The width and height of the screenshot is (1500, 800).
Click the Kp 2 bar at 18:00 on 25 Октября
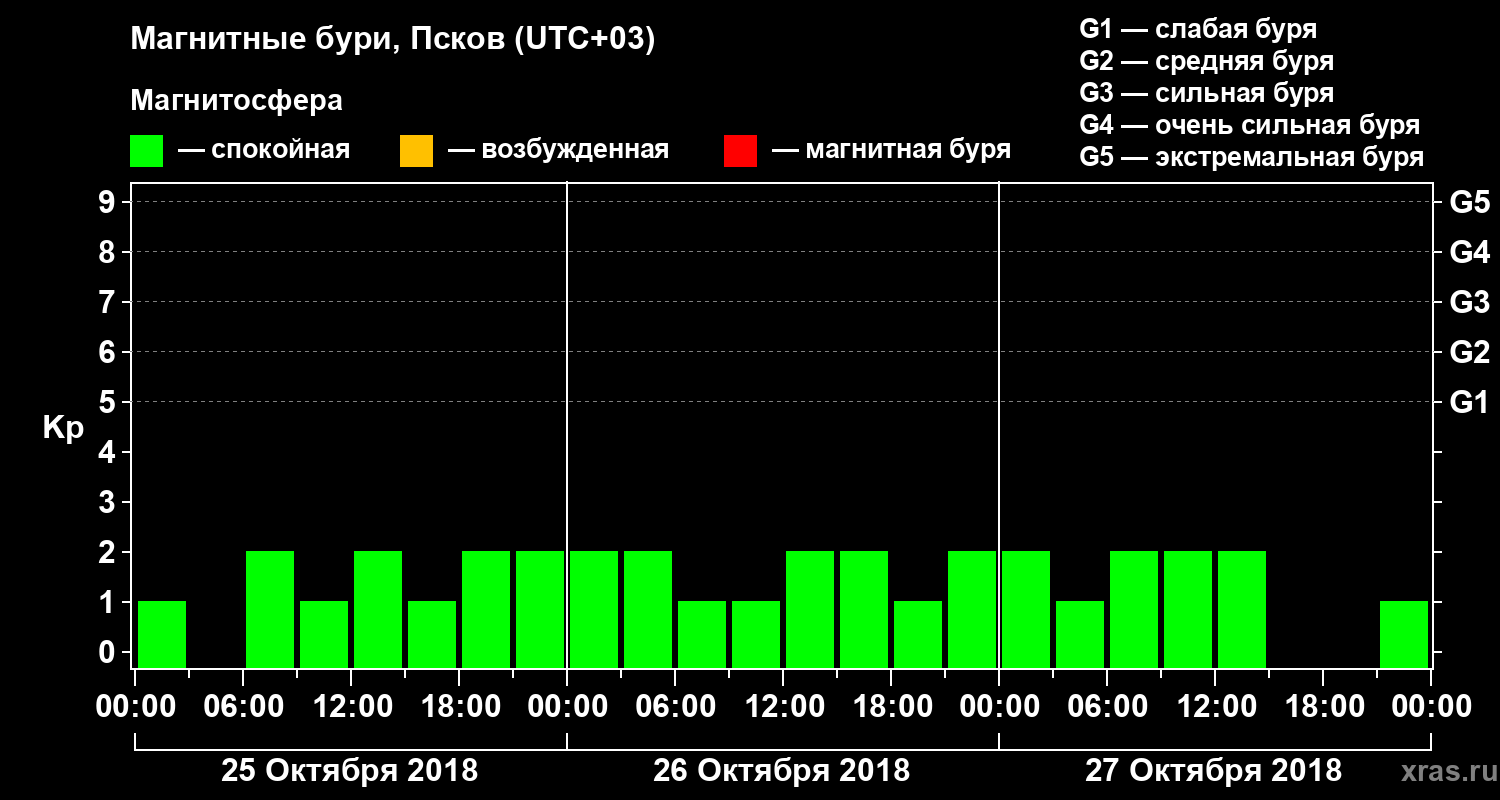tap(486, 609)
